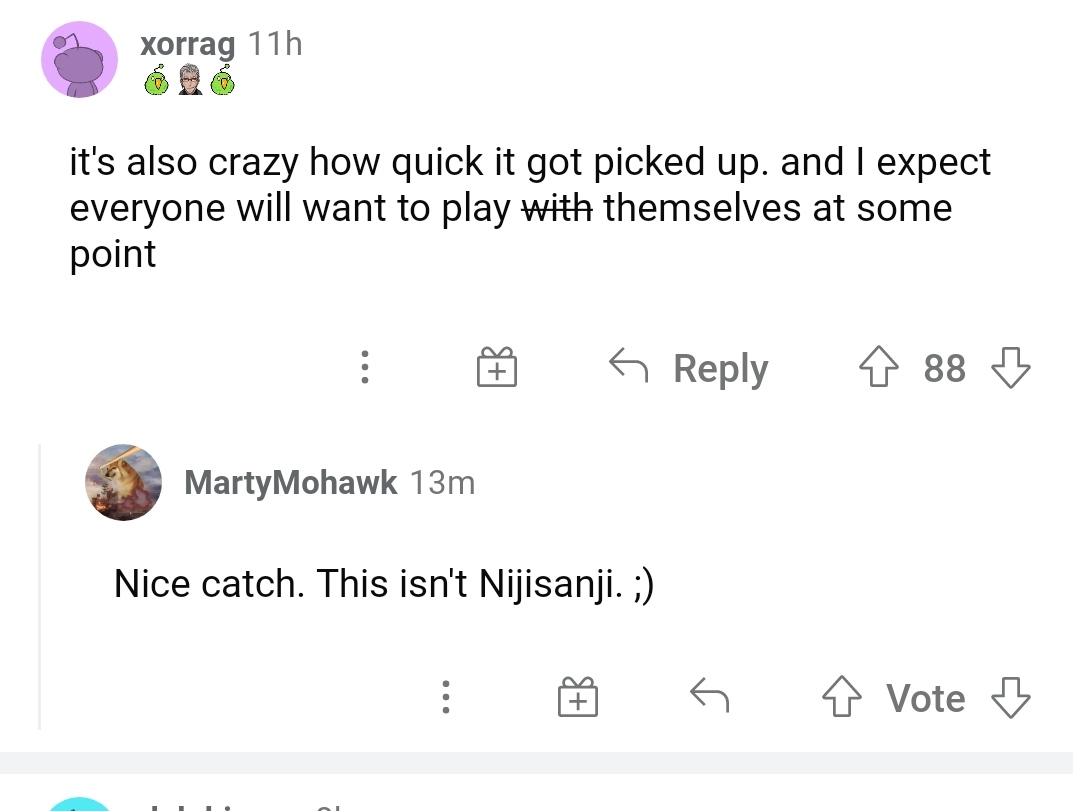This screenshot has width=1073, height=811.
Task: Click the reply arrow on MartyMohawk's comment
Action: 709,695
